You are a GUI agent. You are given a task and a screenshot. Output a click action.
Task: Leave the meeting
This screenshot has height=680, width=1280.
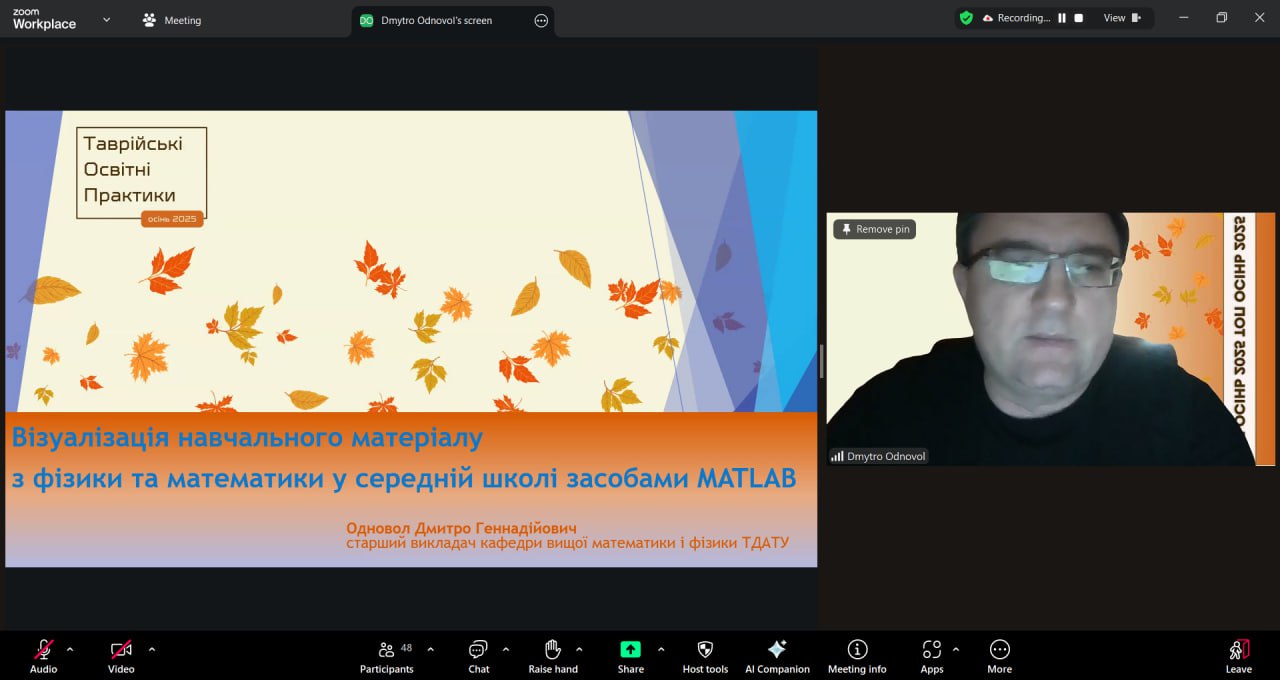pos(1238,656)
